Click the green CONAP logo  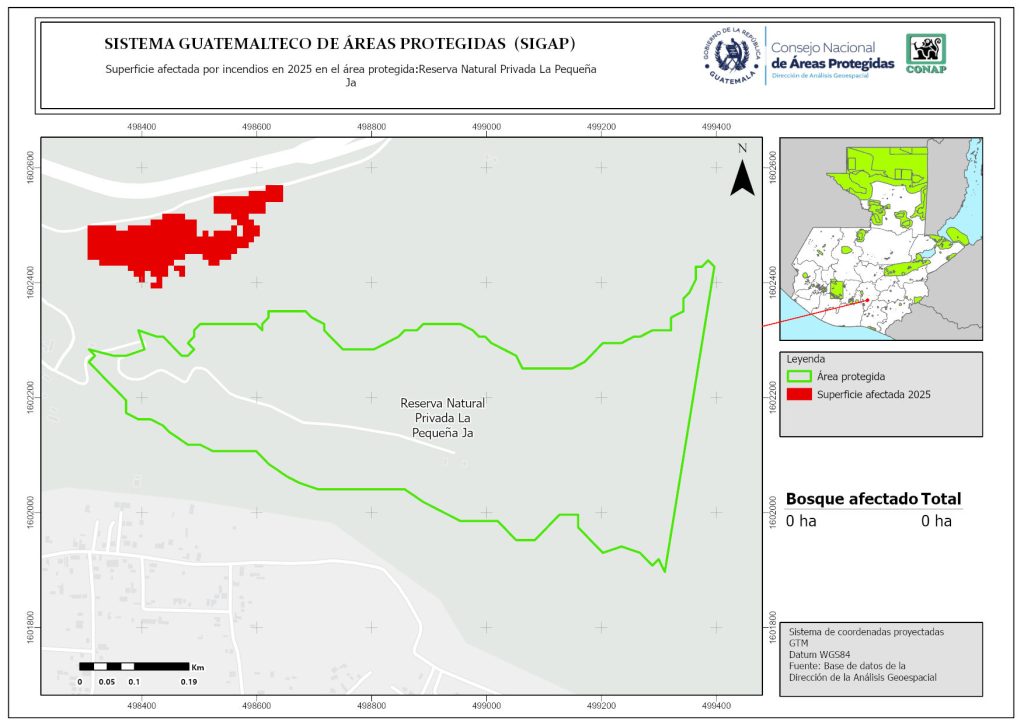pyautogui.click(x=925, y=54)
